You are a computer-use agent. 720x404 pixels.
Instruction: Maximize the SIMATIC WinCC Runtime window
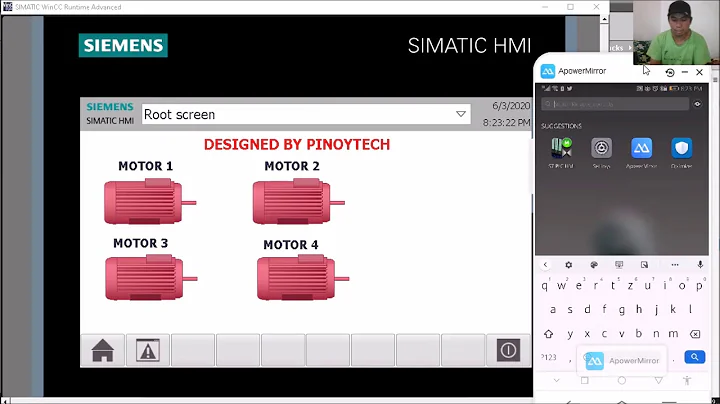(x=570, y=7)
